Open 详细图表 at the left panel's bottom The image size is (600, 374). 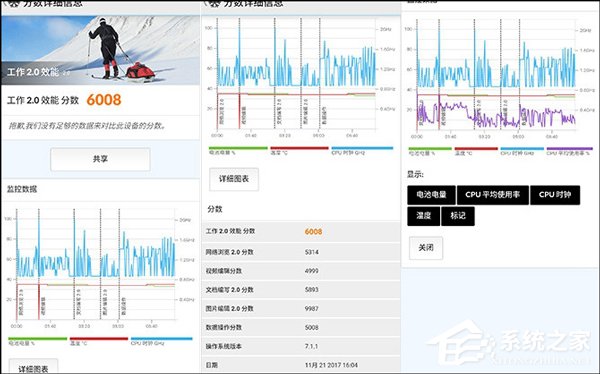tap(33, 367)
